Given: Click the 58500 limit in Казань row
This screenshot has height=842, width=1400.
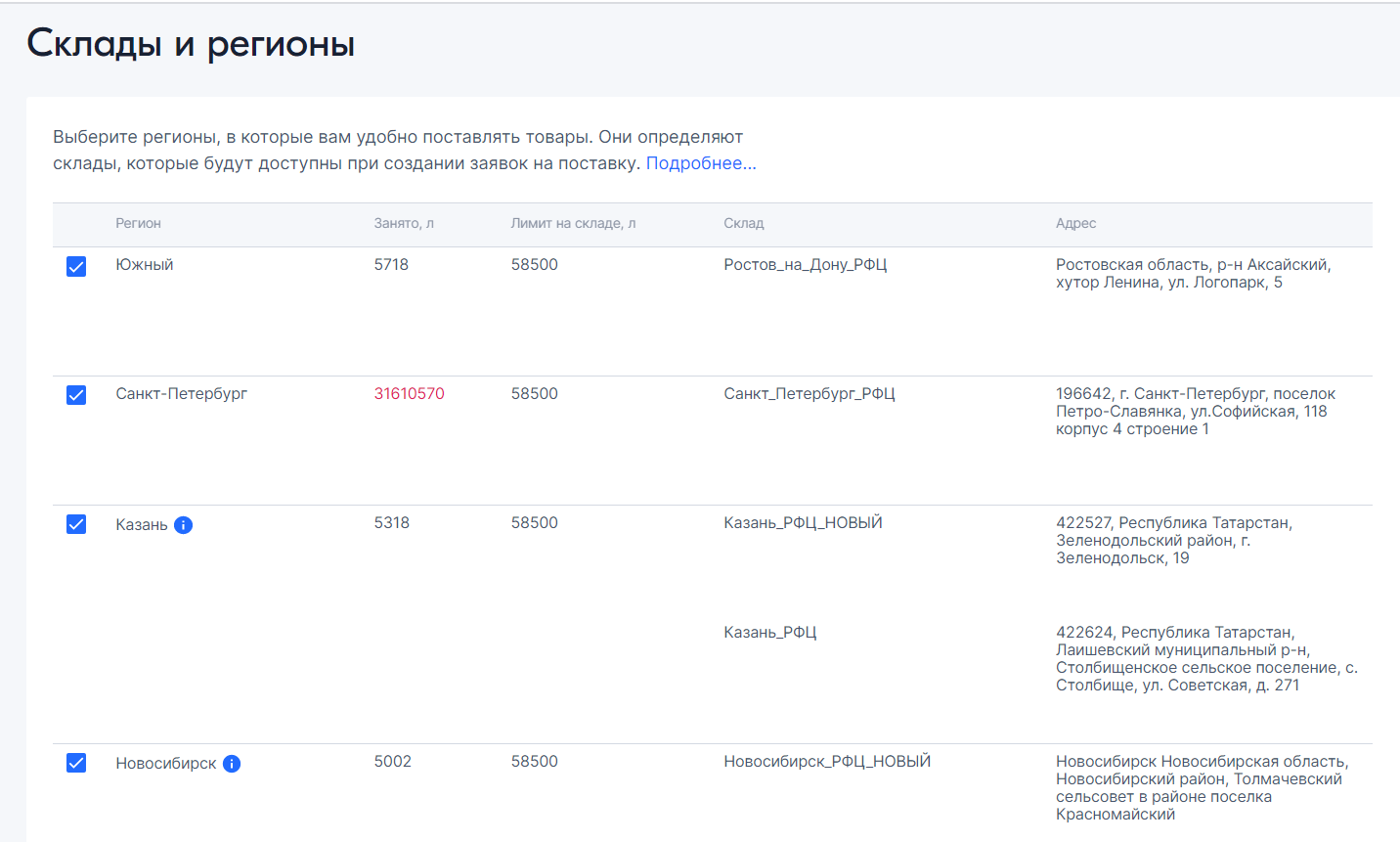Looking at the screenshot, I should [534, 523].
